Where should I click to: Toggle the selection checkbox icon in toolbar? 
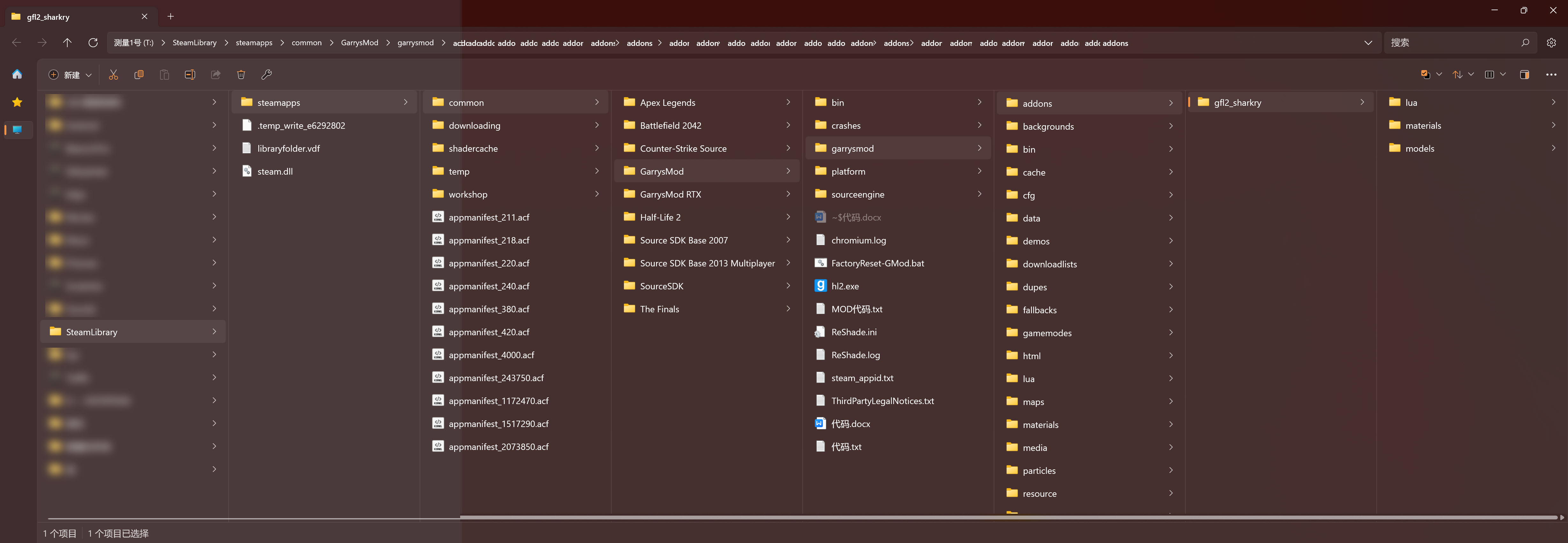[1425, 75]
